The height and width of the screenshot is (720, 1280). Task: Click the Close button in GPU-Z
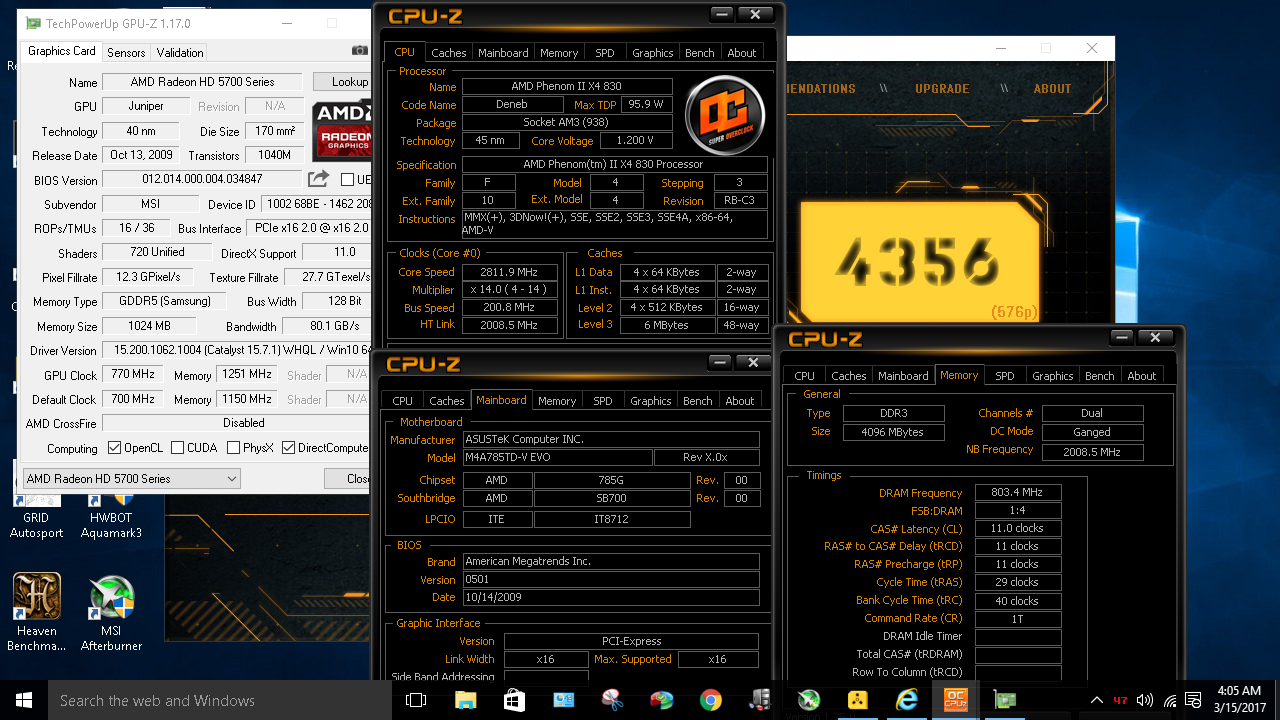click(x=350, y=479)
